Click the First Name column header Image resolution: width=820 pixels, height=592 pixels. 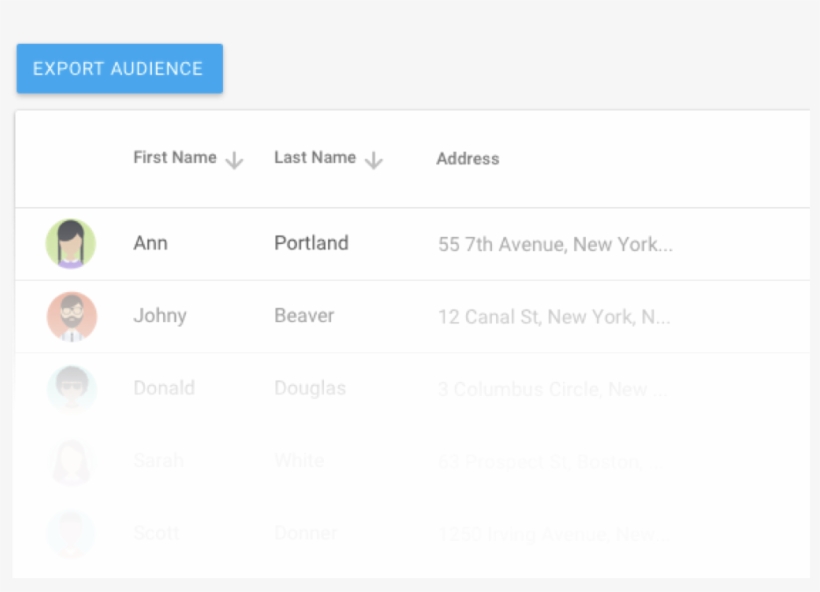[174, 156]
